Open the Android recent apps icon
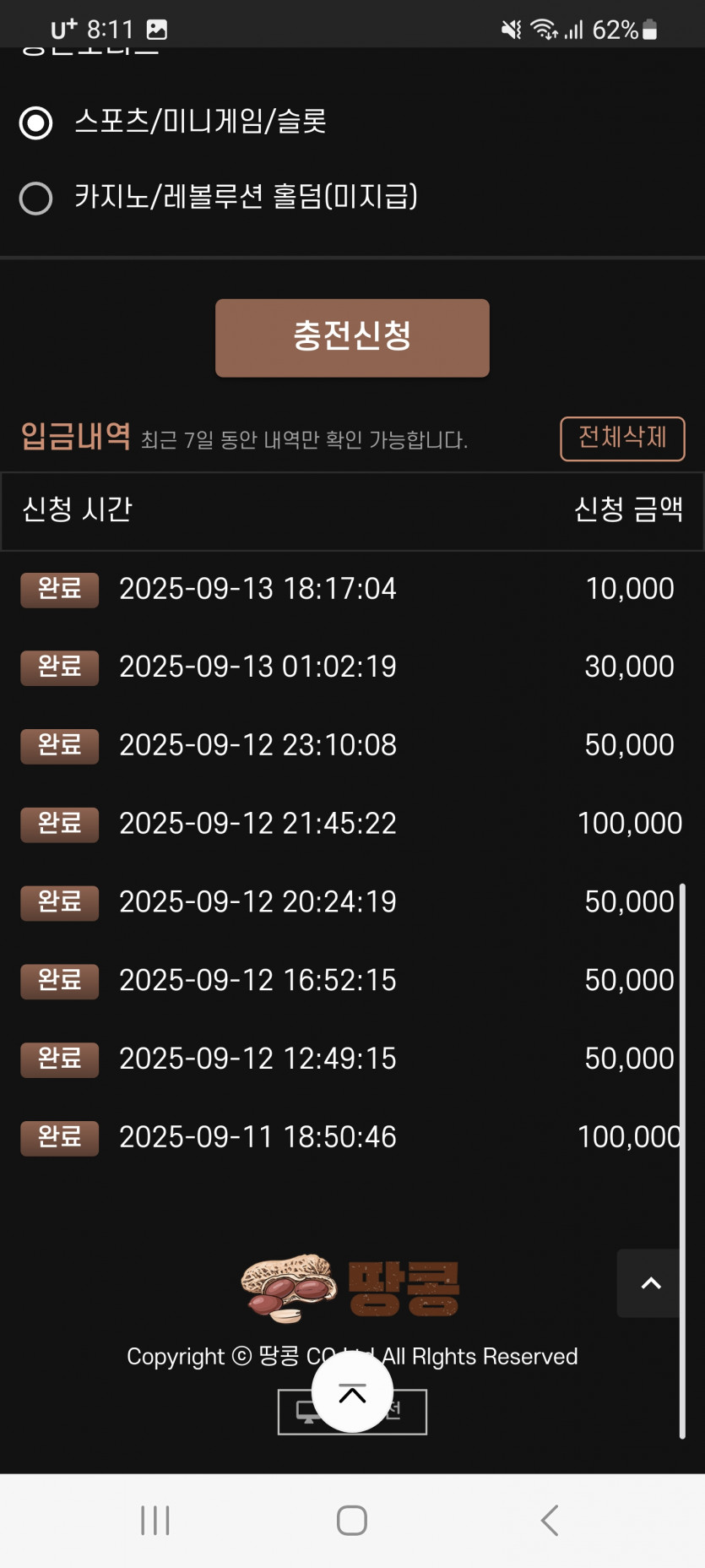This screenshot has height=1568, width=705. (155, 1521)
